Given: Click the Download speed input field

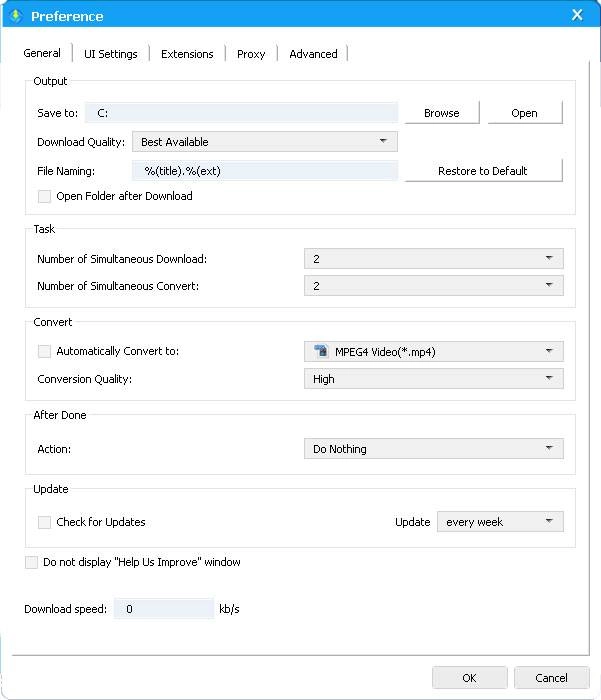Looking at the screenshot, I should pyautogui.click(x=164, y=608).
